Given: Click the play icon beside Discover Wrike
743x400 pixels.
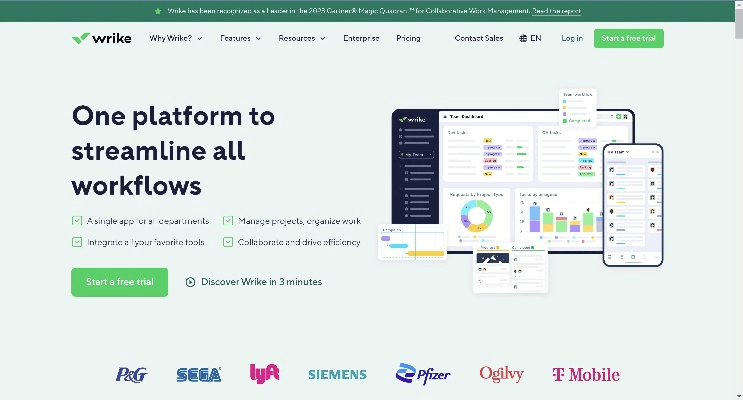Looking at the screenshot, I should pos(190,282).
